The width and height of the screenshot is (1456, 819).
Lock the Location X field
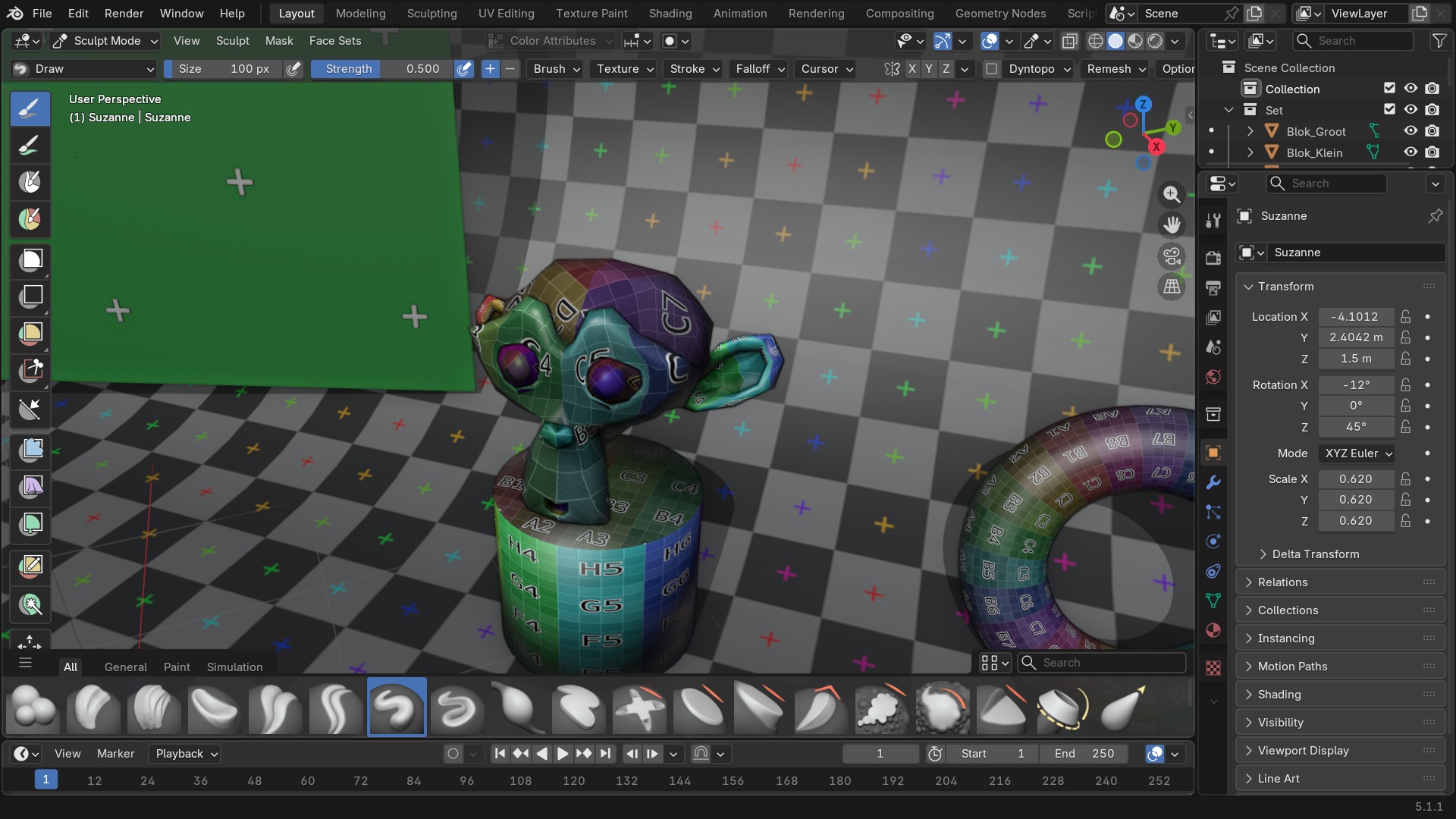(1405, 317)
